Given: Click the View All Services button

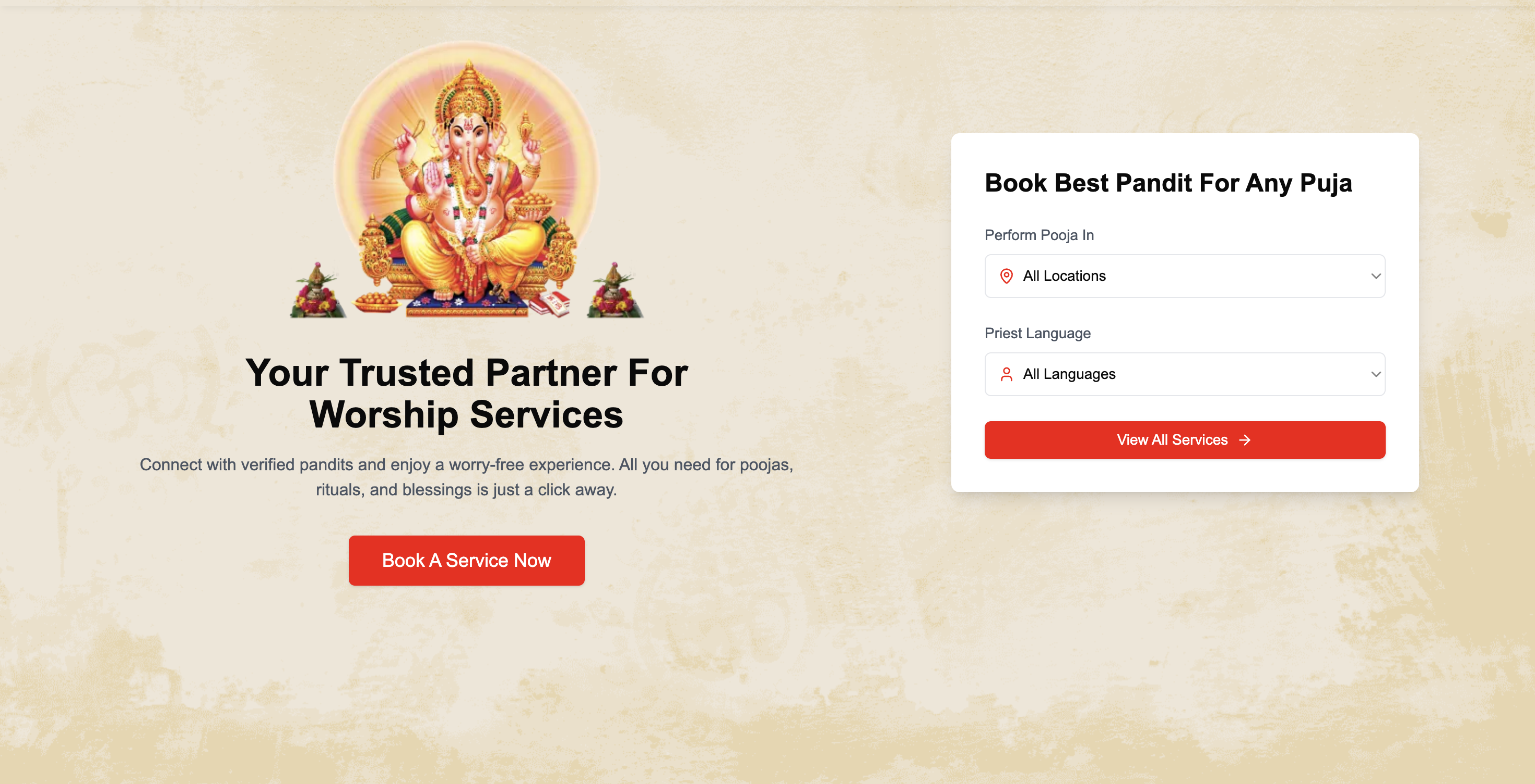Looking at the screenshot, I should [1185, 439].
